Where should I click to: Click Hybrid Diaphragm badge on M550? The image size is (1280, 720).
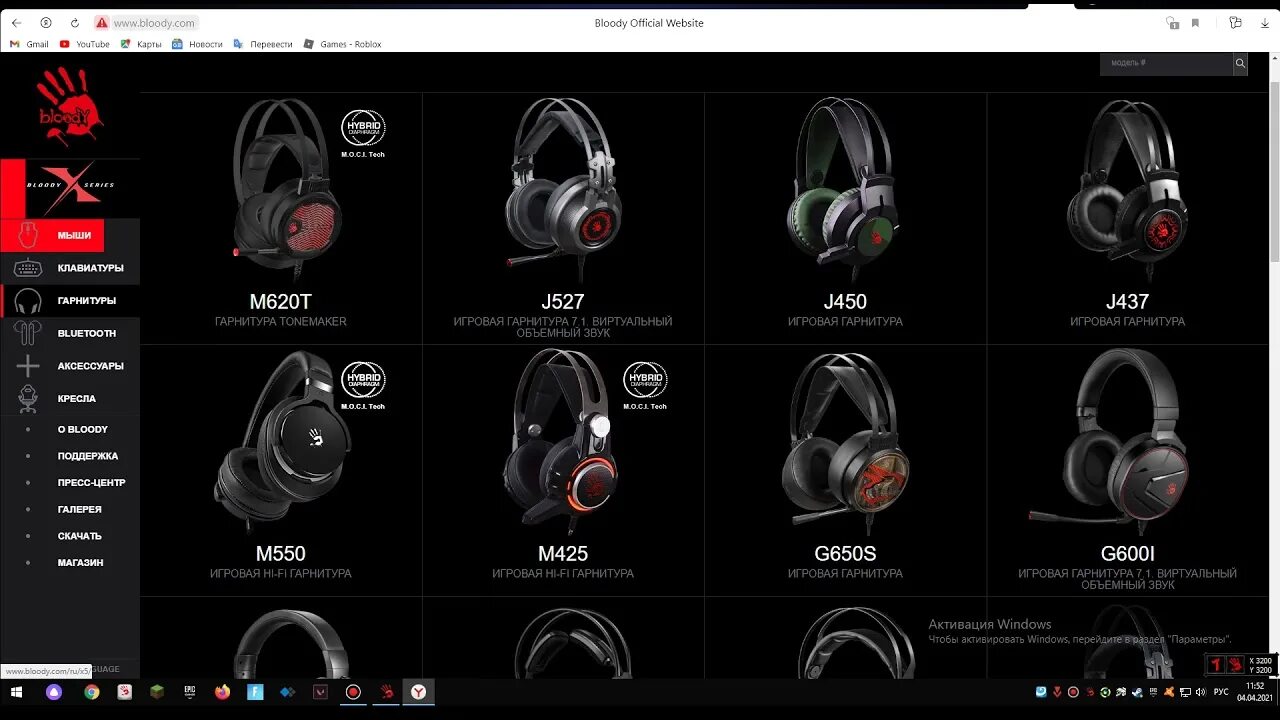(x=363, y=386)
